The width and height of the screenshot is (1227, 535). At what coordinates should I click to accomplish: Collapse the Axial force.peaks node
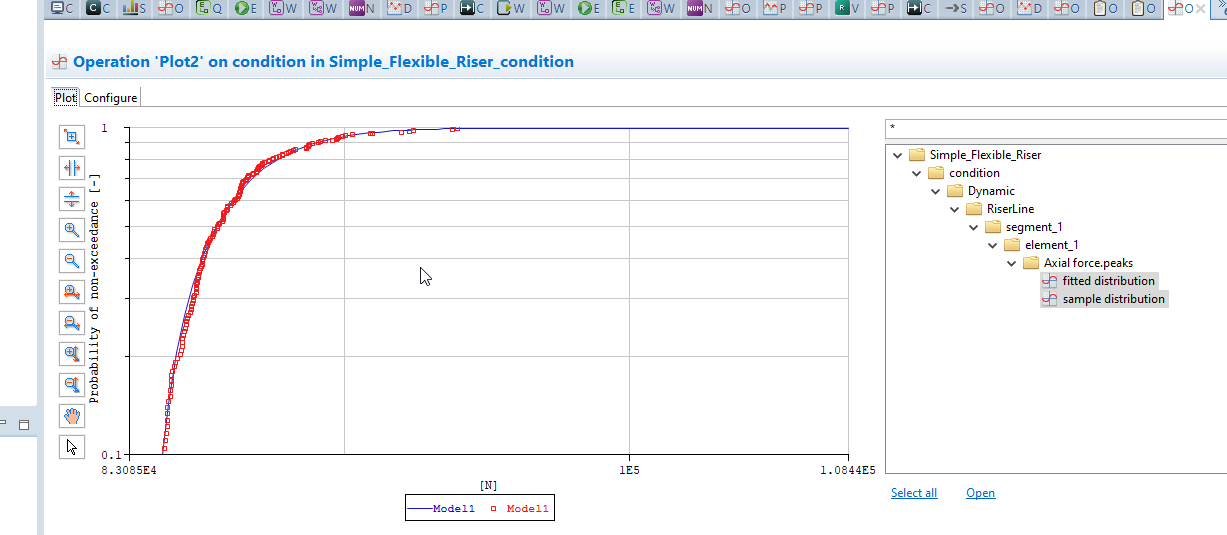(1012, 263)
